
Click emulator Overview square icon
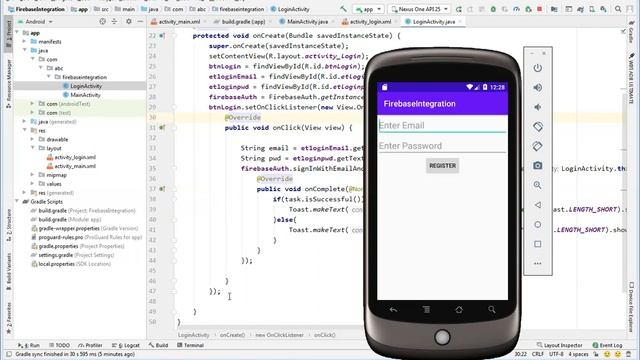click(x=538, y=244)
